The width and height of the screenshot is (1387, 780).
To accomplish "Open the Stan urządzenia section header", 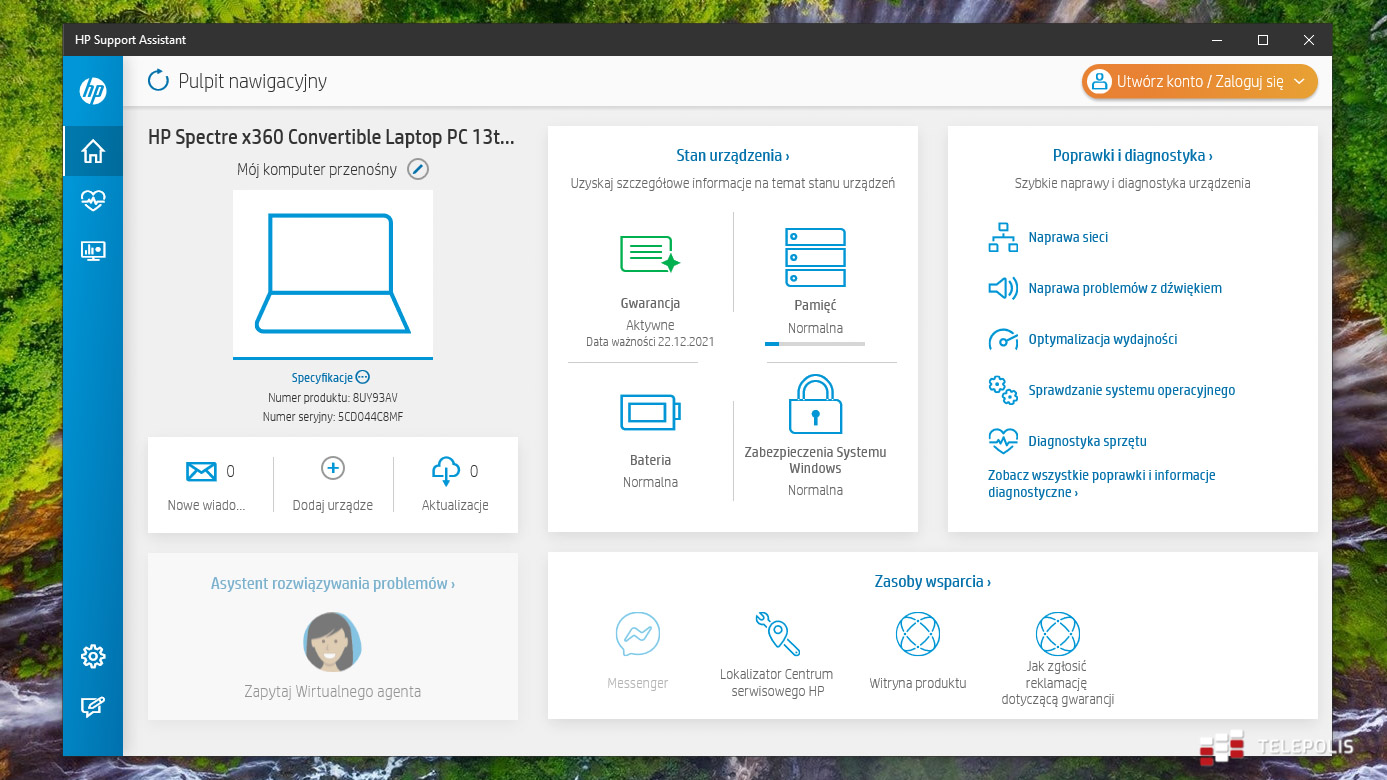I will 732,155.
